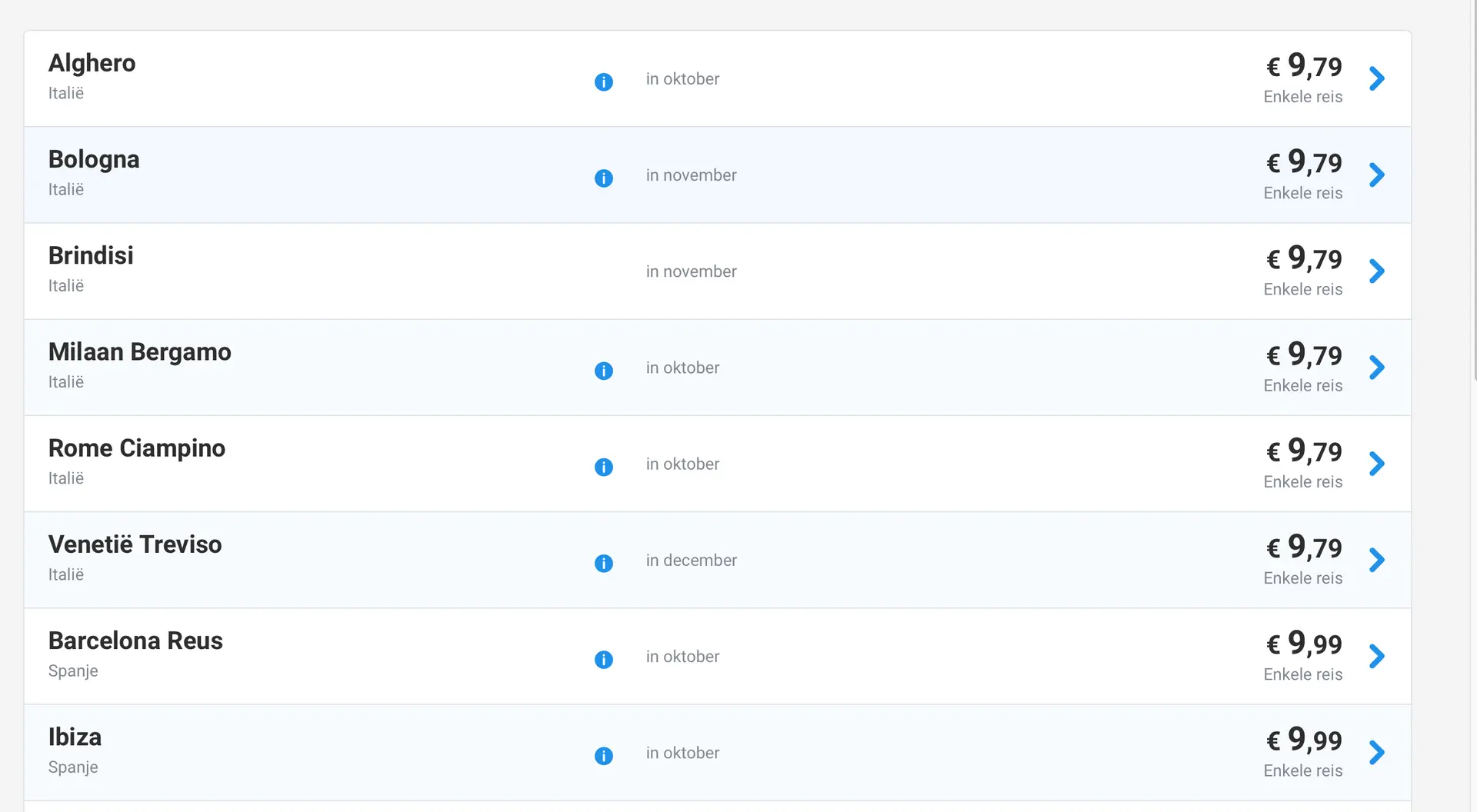Open Rome Ciampino info icon
Viewport: 1477px width, 812px height.
click(604, 467)
